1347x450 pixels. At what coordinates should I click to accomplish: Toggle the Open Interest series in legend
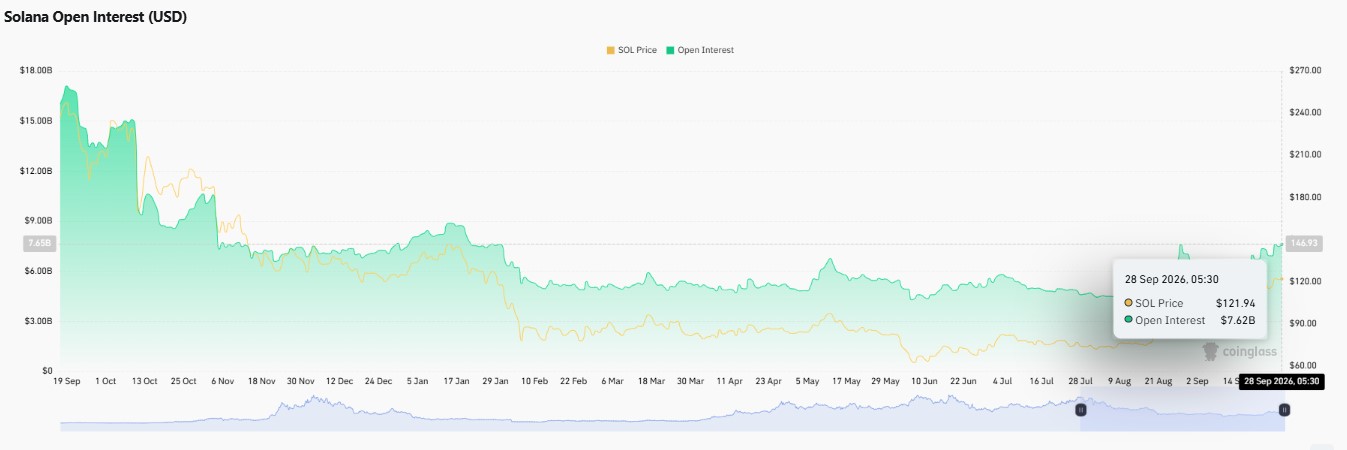700,50
